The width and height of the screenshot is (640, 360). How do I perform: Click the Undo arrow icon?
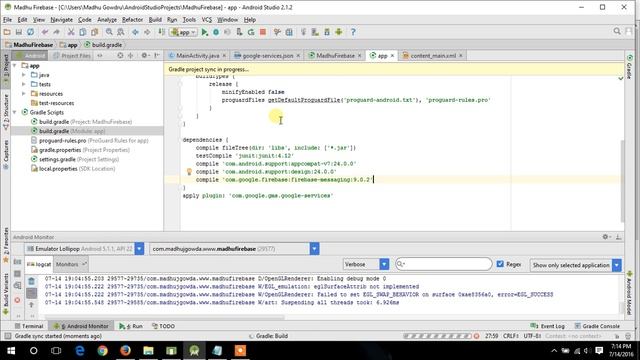(45, 32)
